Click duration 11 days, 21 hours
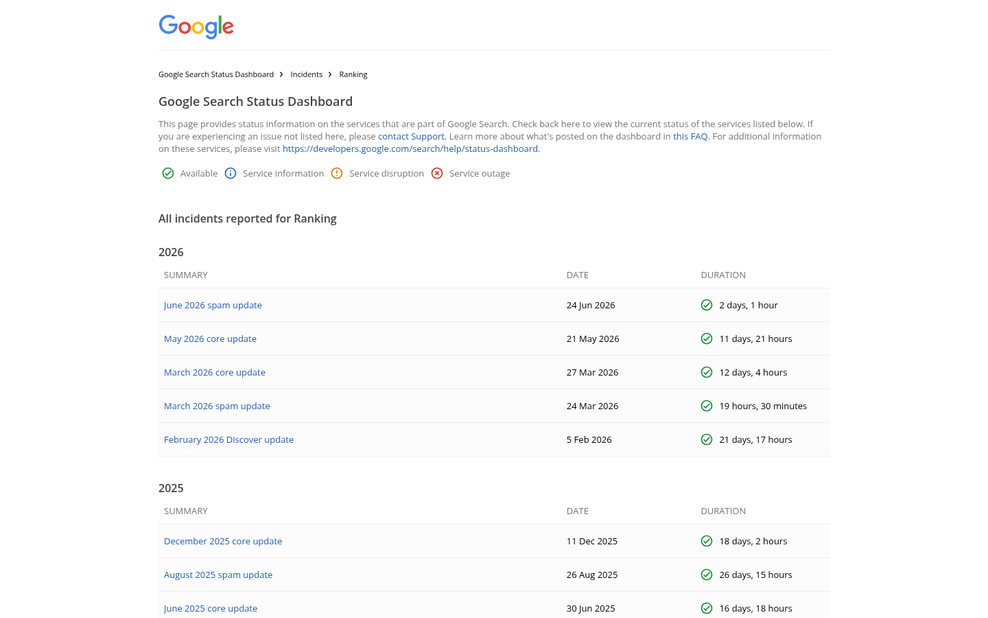The width and height of the screenshot is (988, 618). point(755,339)
